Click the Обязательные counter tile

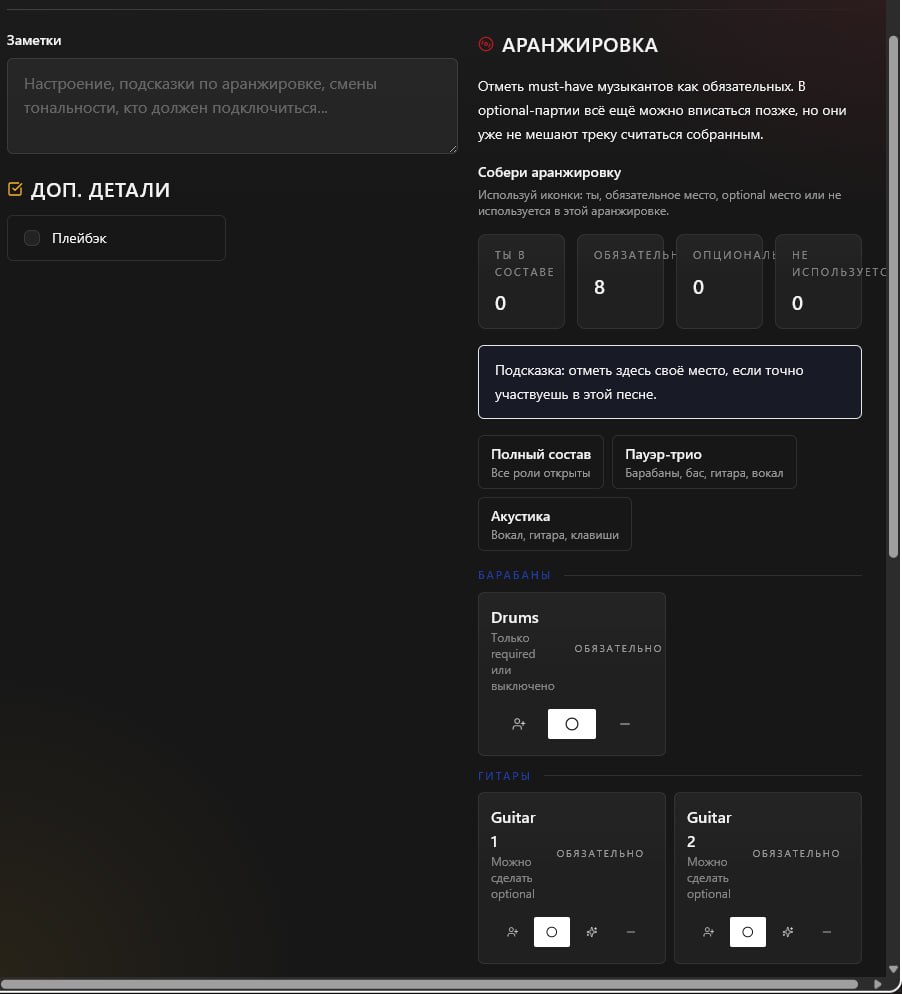click(x=620, y=281)
